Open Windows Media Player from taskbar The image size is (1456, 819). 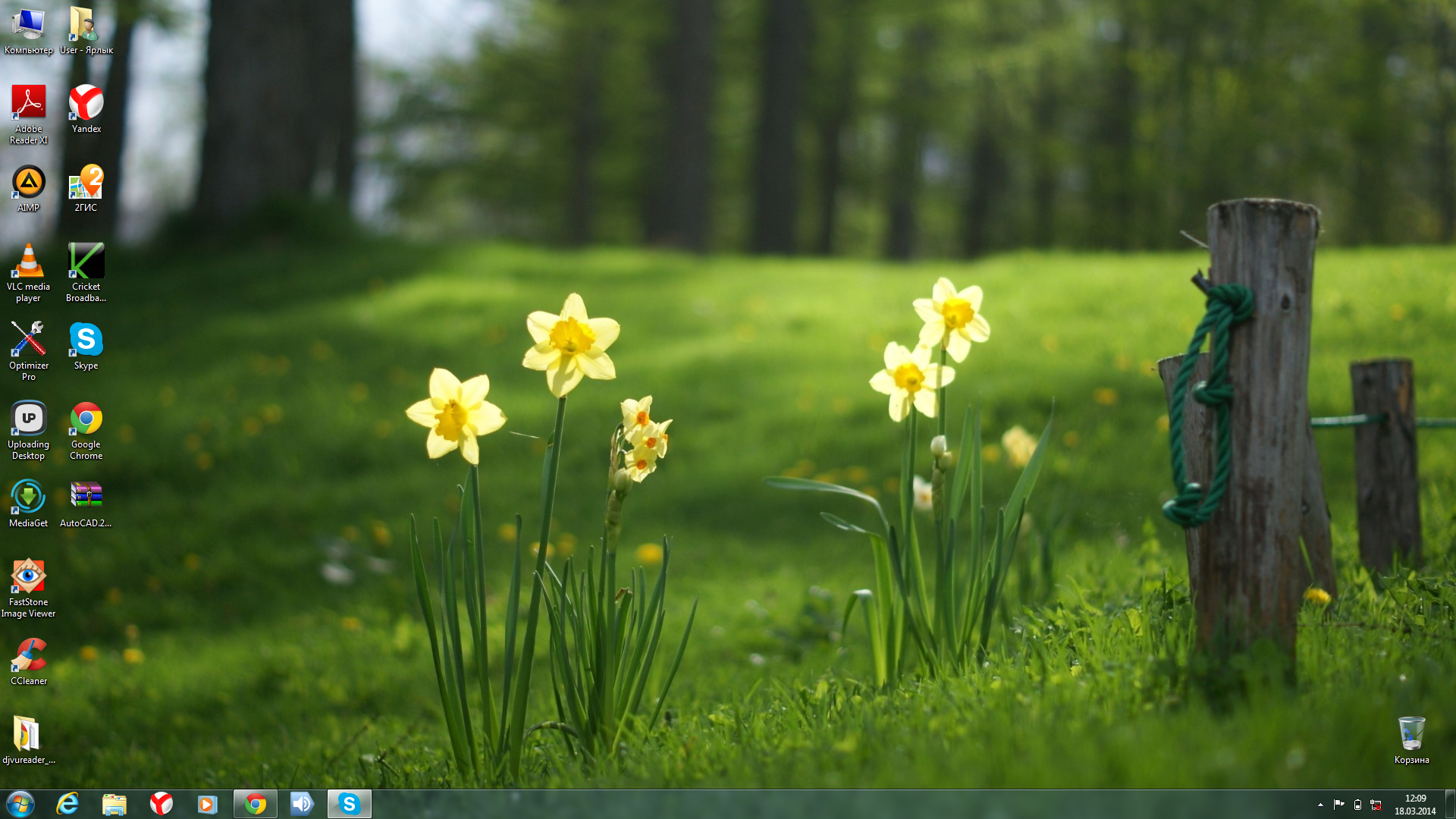click(208, 804)
